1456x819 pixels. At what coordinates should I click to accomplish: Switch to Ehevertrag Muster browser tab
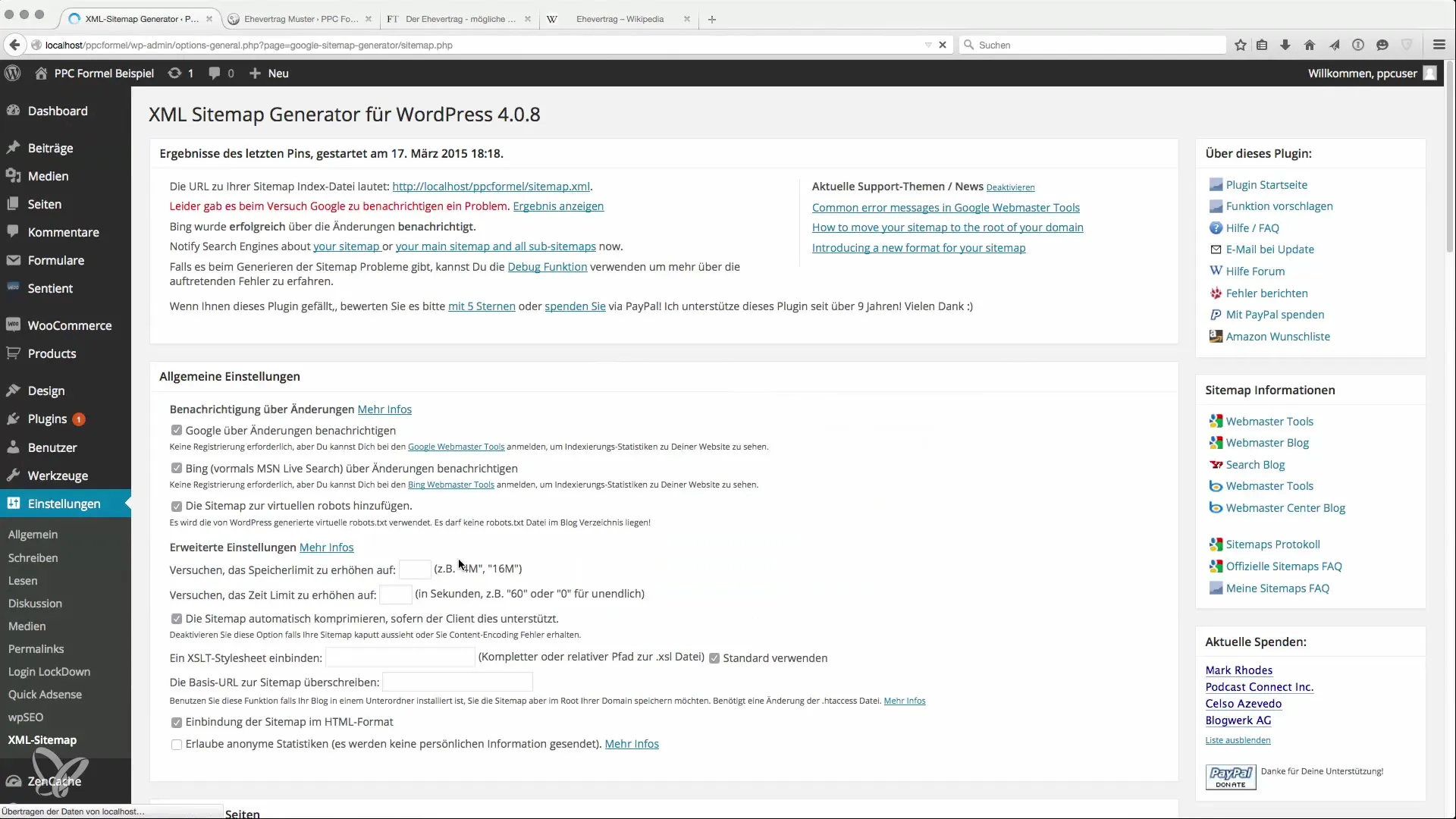[x=301, y=19]
